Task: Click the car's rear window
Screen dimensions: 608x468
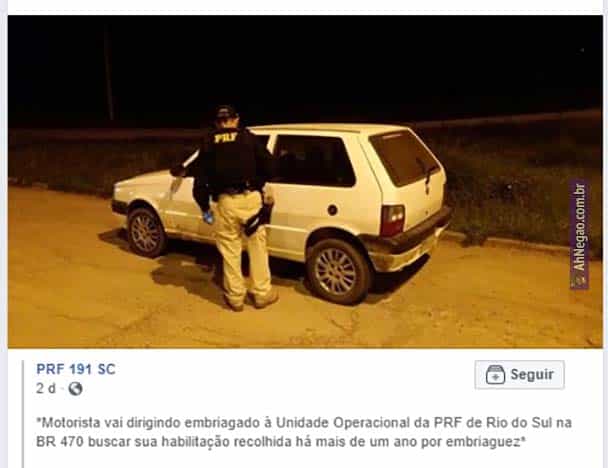Action: tap(404, 158)
